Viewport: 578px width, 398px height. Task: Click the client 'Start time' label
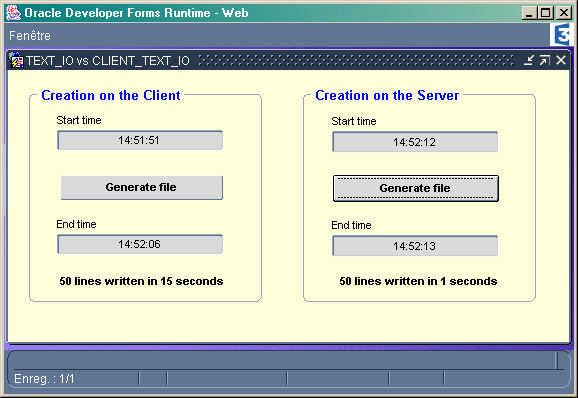(79, 120)
